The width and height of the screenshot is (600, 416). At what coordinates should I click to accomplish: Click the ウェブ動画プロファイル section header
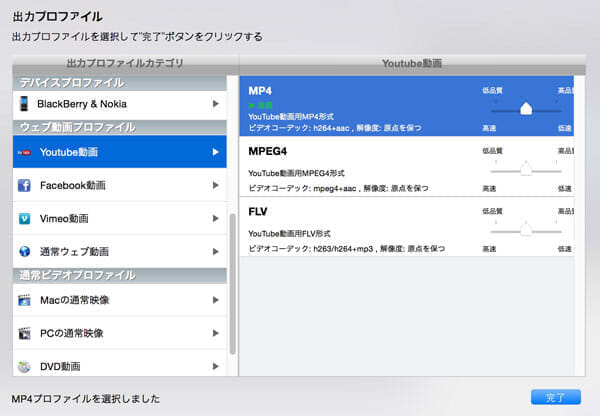pyautogui.click(x=120, y=127)
